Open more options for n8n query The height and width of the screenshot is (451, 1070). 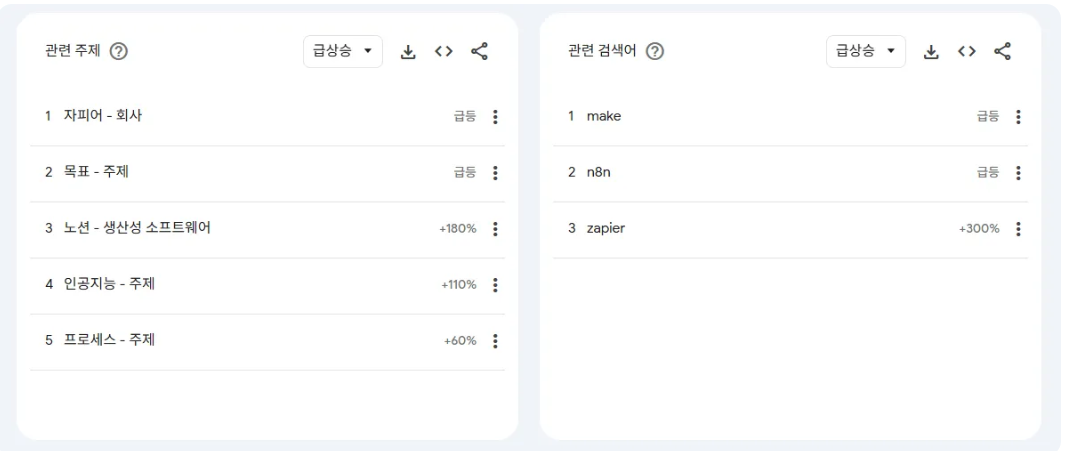1018,173
